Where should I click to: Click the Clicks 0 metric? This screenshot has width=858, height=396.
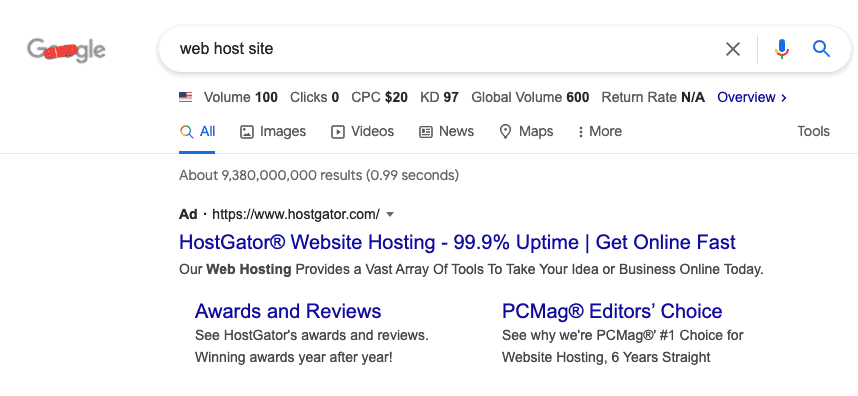(314, 97)
